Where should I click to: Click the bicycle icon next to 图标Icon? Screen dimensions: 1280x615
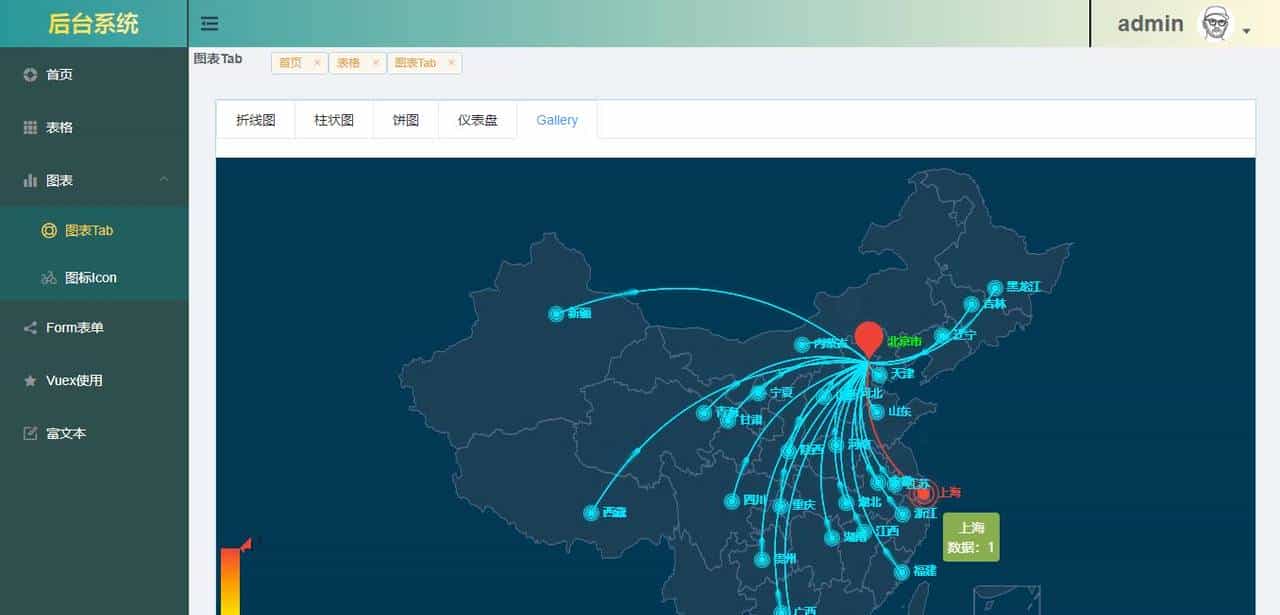tap(49, 277)
